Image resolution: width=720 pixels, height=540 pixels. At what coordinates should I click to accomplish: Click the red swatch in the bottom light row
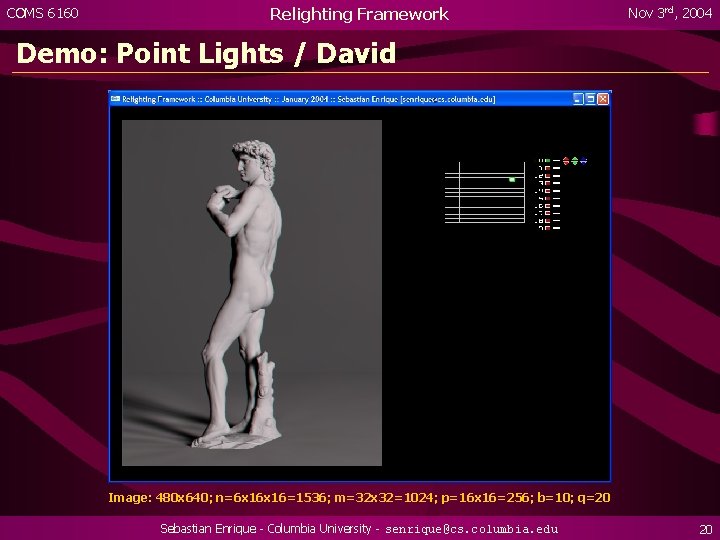[547, 228]
